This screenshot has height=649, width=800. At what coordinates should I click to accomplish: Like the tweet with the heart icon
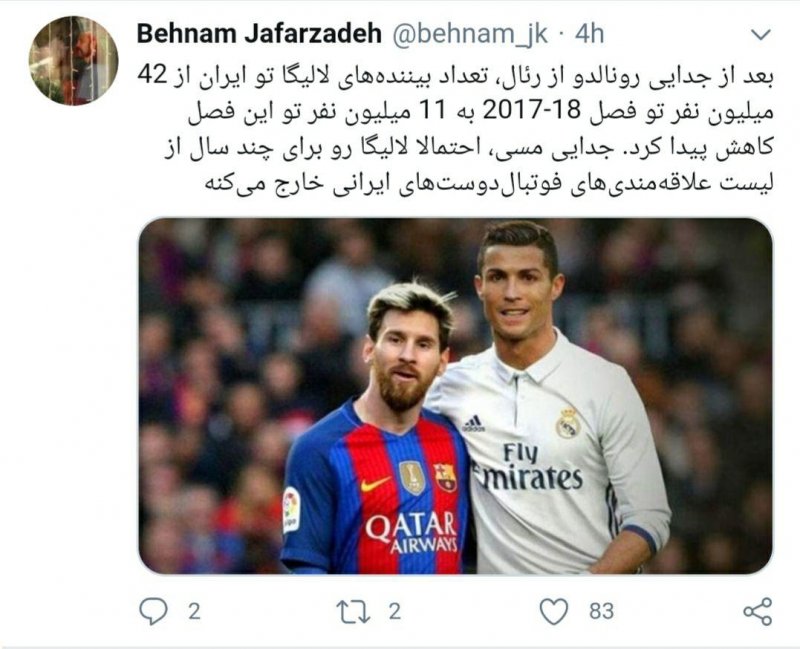(554, 611)
